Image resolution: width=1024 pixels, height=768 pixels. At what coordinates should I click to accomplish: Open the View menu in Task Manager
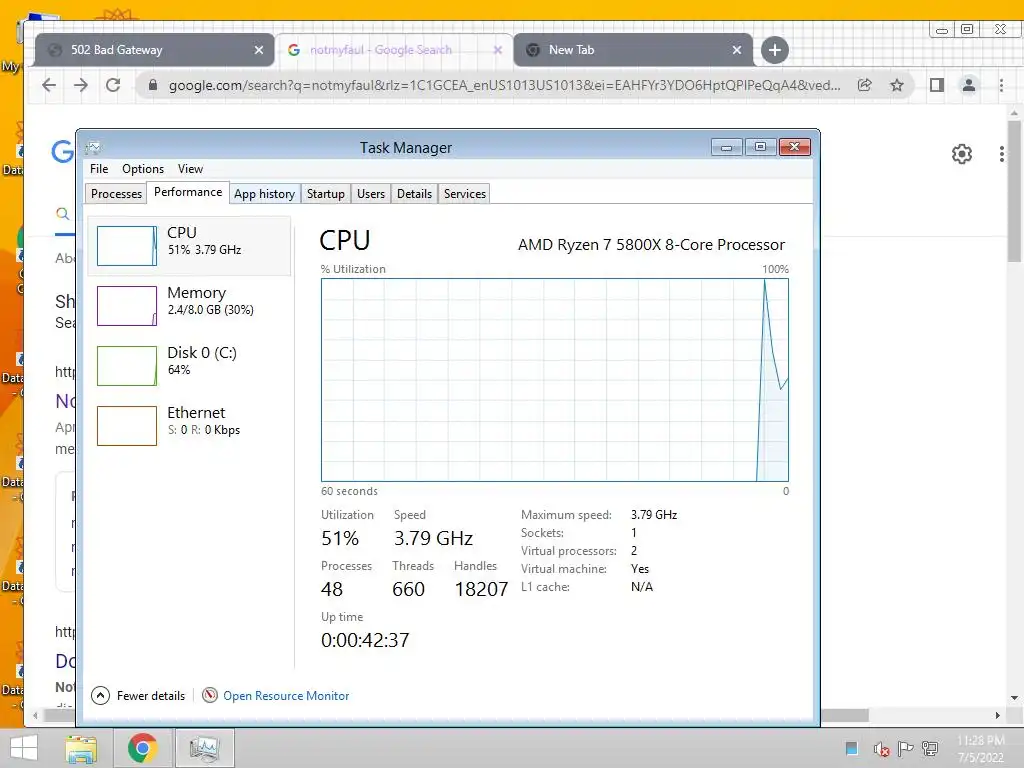click(x=190, y=169)
